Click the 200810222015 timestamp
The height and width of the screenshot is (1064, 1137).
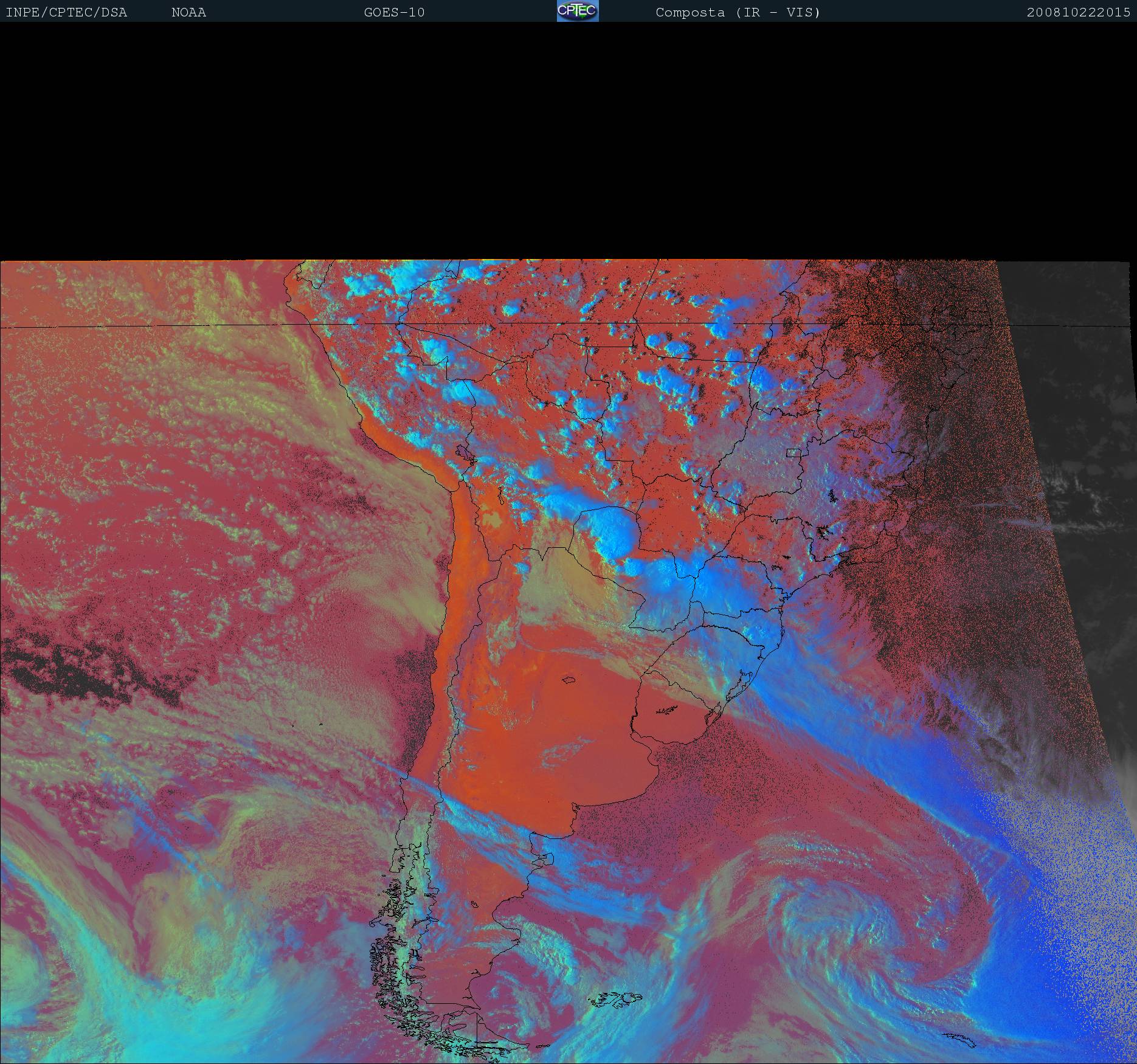(x=1078, y=12)
